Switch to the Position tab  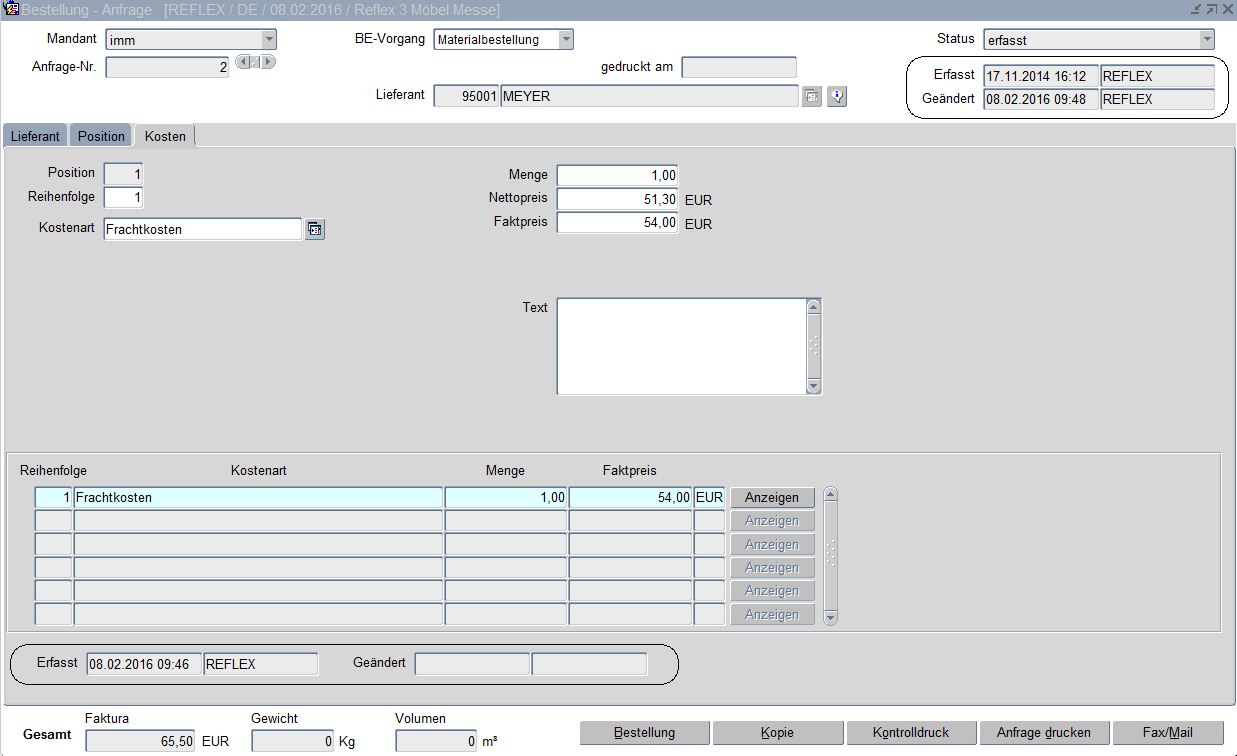[x=101, y=136]
